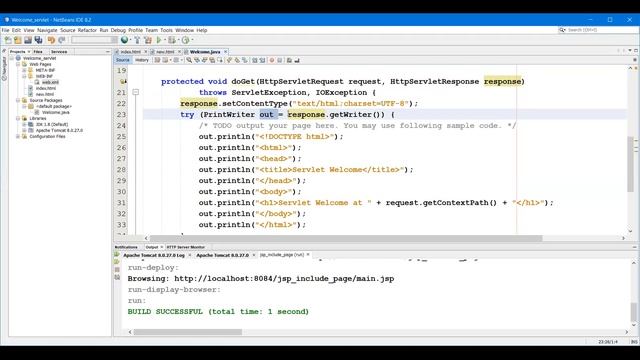Collapse the Source Packages node
The height and width of the screenshot is (360, 640).
coord(18,100)
